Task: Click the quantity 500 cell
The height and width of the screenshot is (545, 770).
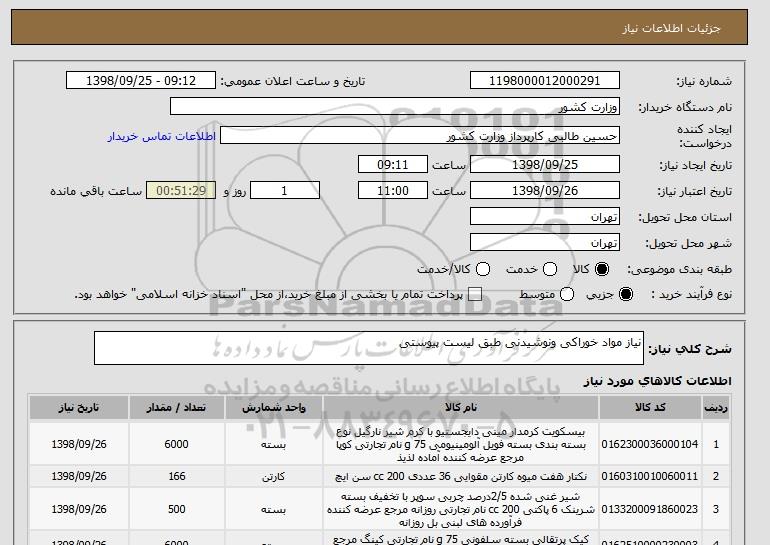Action: click(x=176, y=510)
